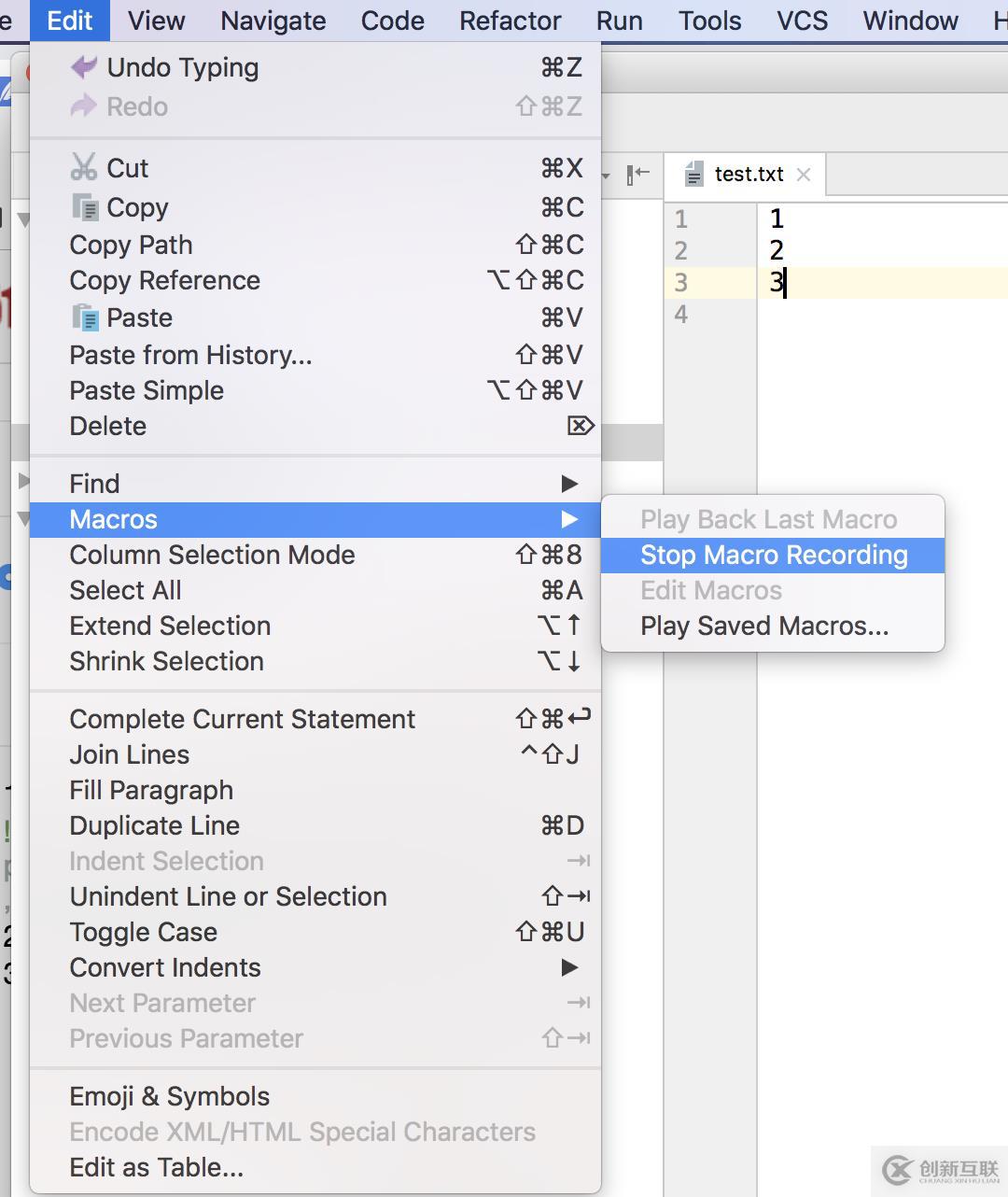Place cursor after text '1' in editor
The height and width of the screenshot is (1197, 1008).
[785, 218]
